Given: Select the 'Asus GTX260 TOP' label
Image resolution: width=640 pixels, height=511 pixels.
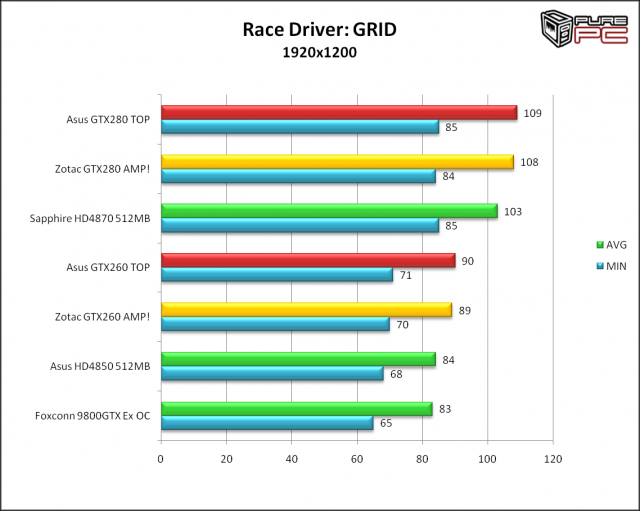Looking at the screenshot, I should (x=108, y=267).
